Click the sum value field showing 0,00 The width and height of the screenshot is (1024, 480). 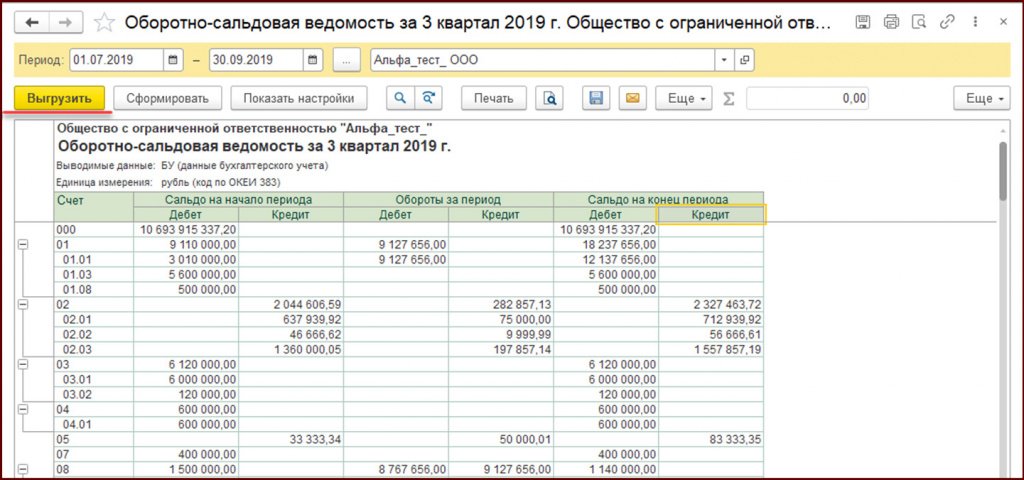[807, 98]
